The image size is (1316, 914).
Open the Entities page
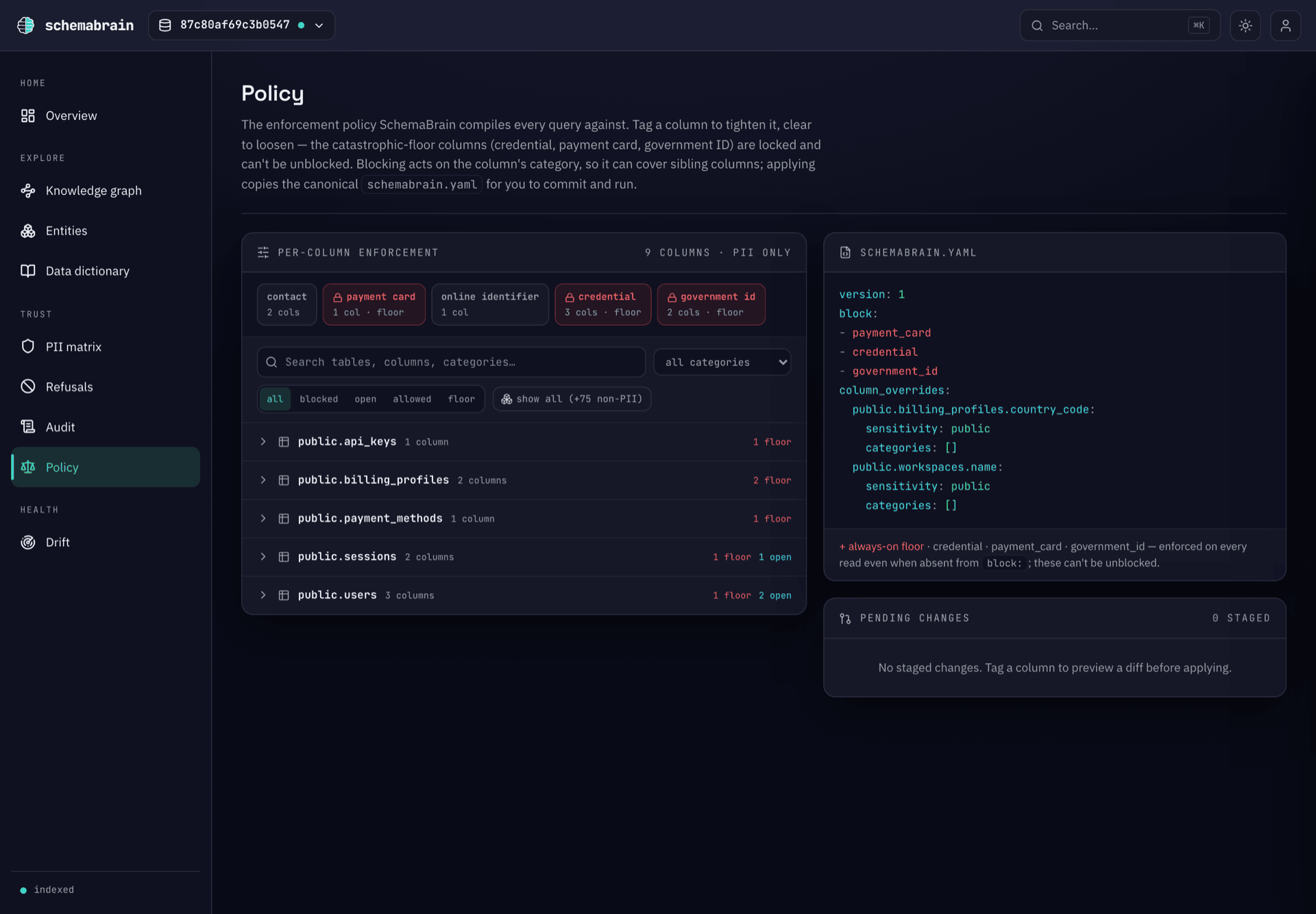[106, 231]
